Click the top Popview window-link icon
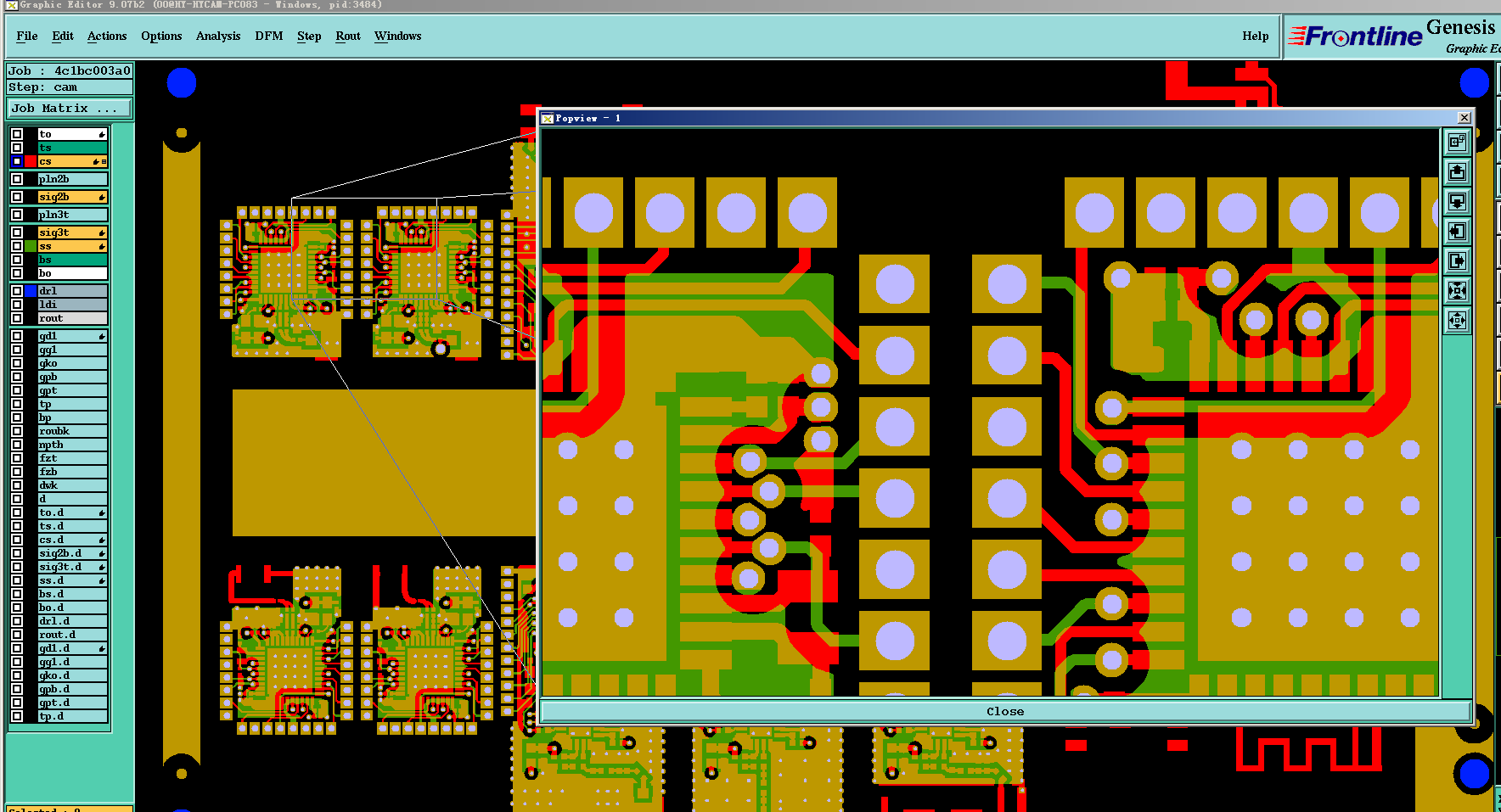Viewport: 1501px width, 812px height. coord(1457,143)
